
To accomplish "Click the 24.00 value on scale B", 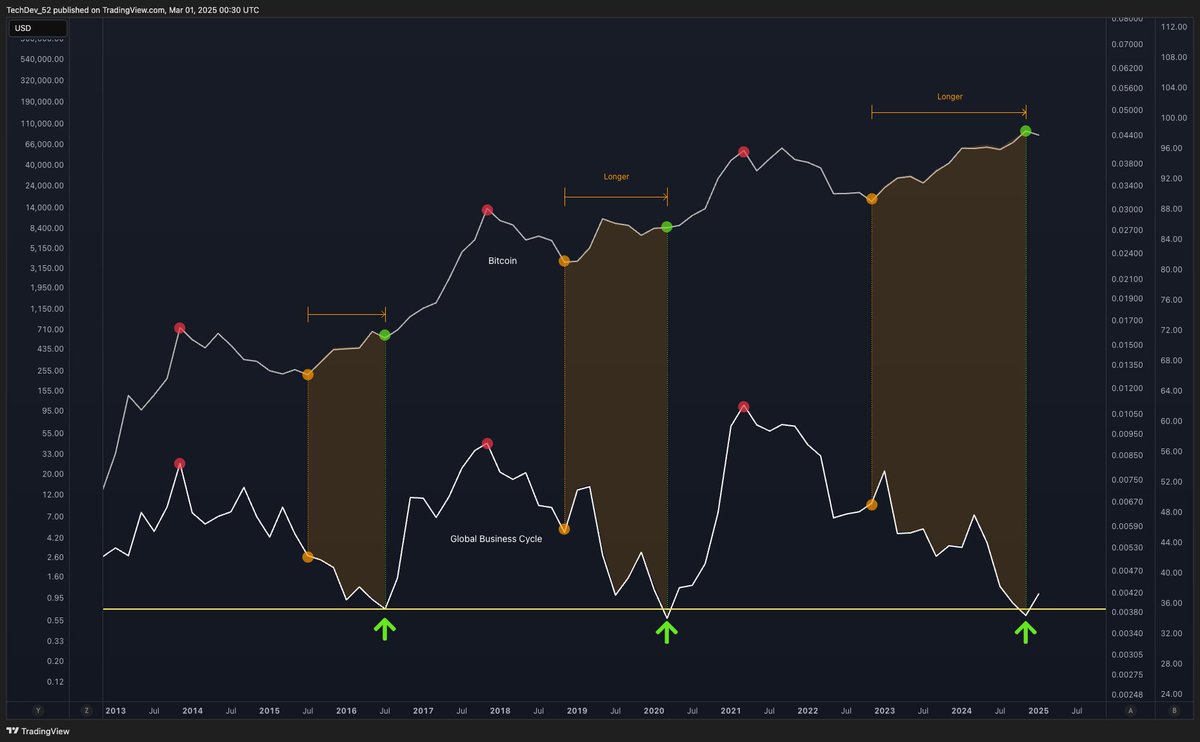I will coord(1172,694).
